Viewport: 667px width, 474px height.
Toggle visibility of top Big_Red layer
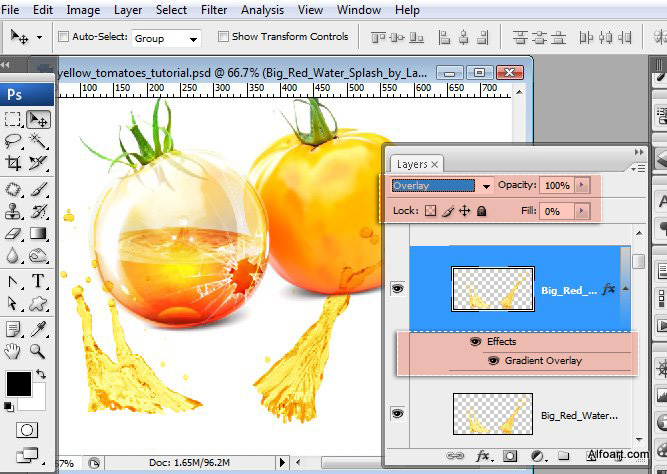pyautogui.click(x=398, y=289)
